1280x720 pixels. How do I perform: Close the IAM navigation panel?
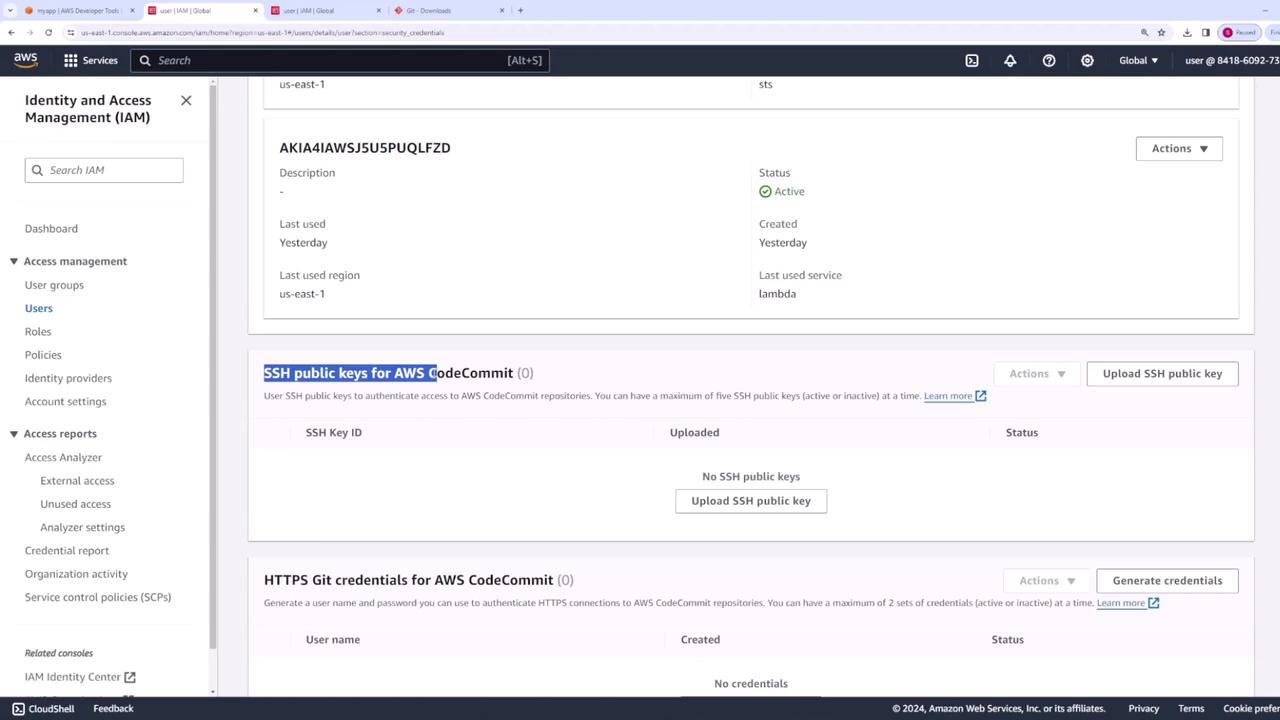[186, 100]
